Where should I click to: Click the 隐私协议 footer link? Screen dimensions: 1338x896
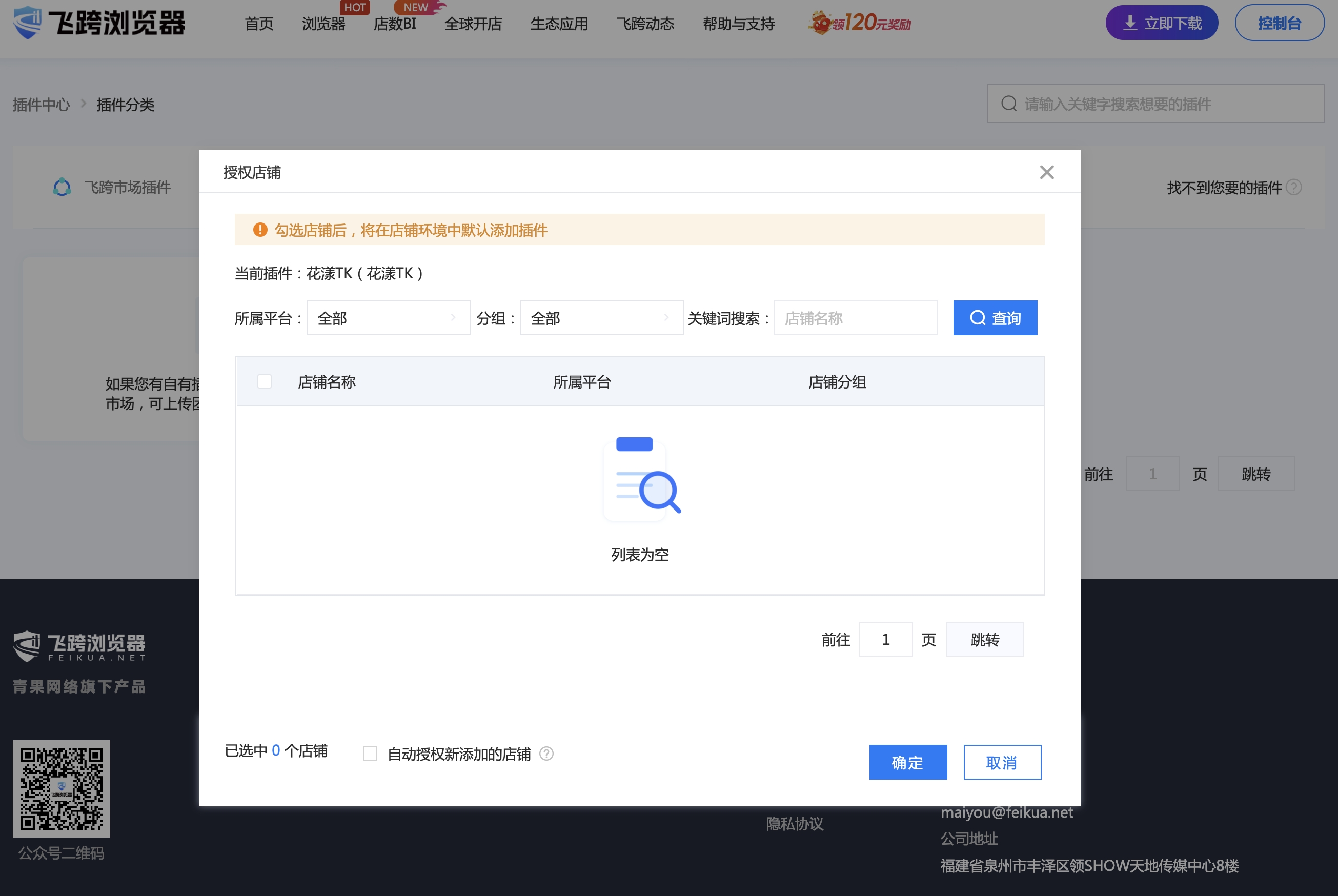tap(795, 823)
